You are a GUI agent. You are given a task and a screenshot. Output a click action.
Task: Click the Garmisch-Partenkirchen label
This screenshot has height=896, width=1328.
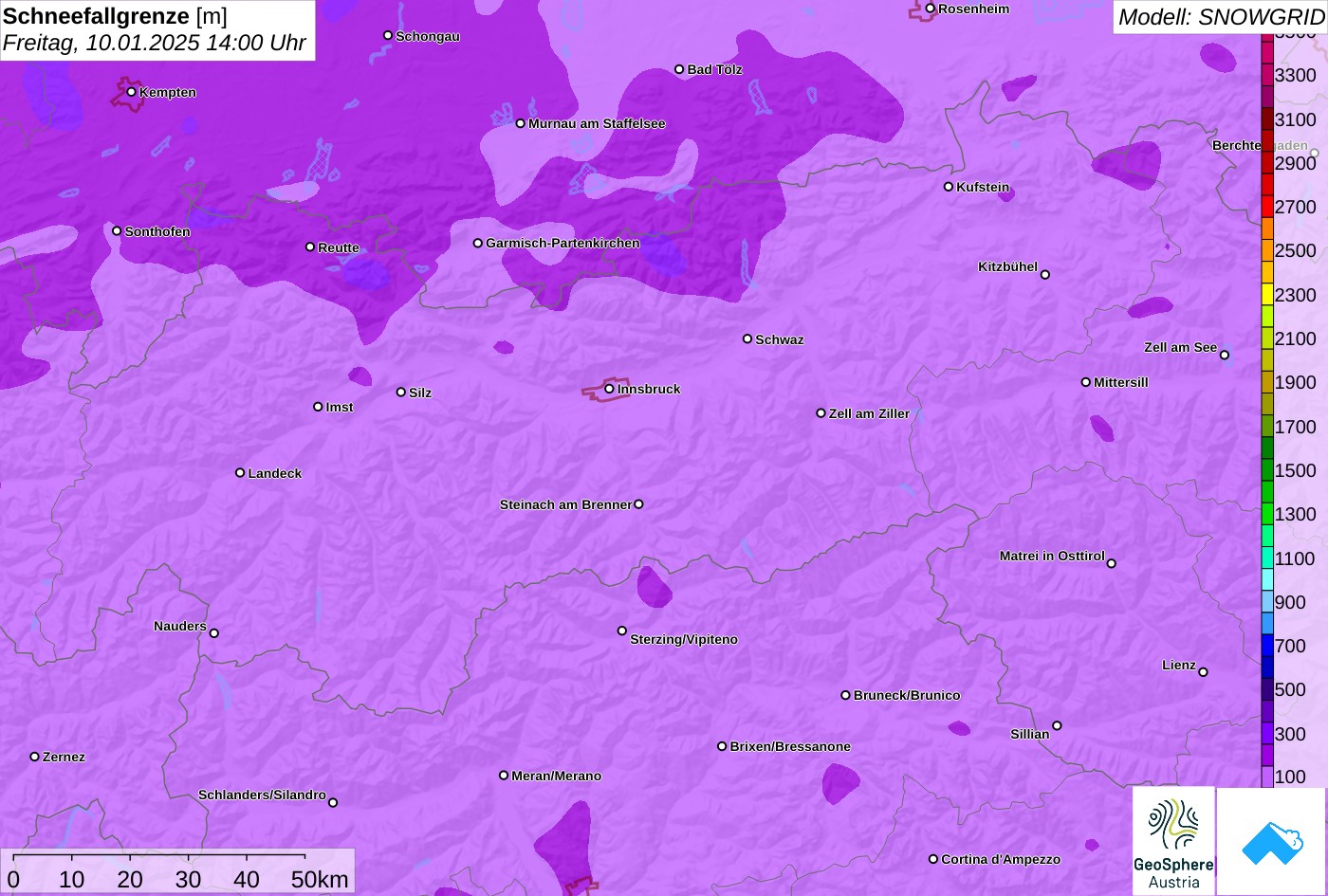pyautogui.click(x=563, y=244)
